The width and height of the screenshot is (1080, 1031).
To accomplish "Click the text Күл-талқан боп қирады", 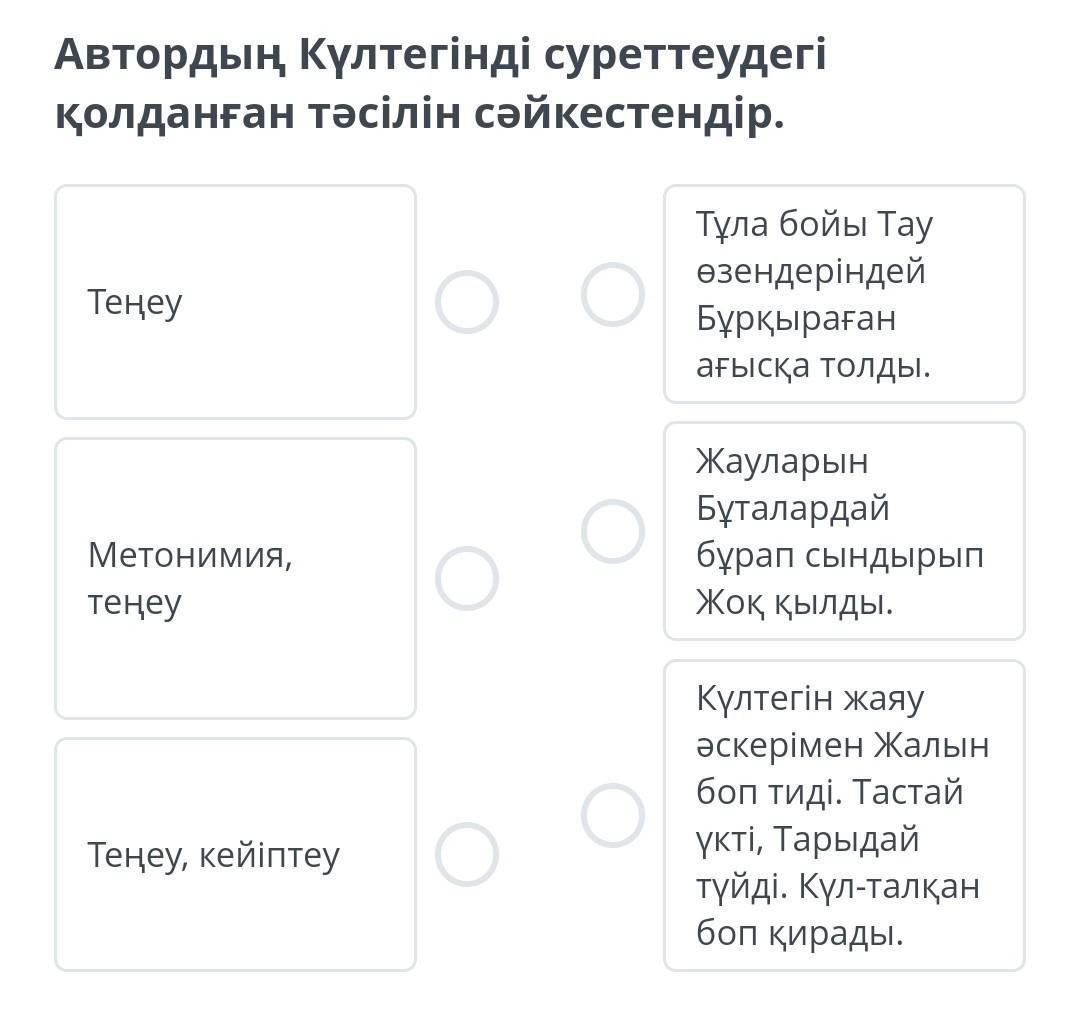I will (x=838, y=910).
